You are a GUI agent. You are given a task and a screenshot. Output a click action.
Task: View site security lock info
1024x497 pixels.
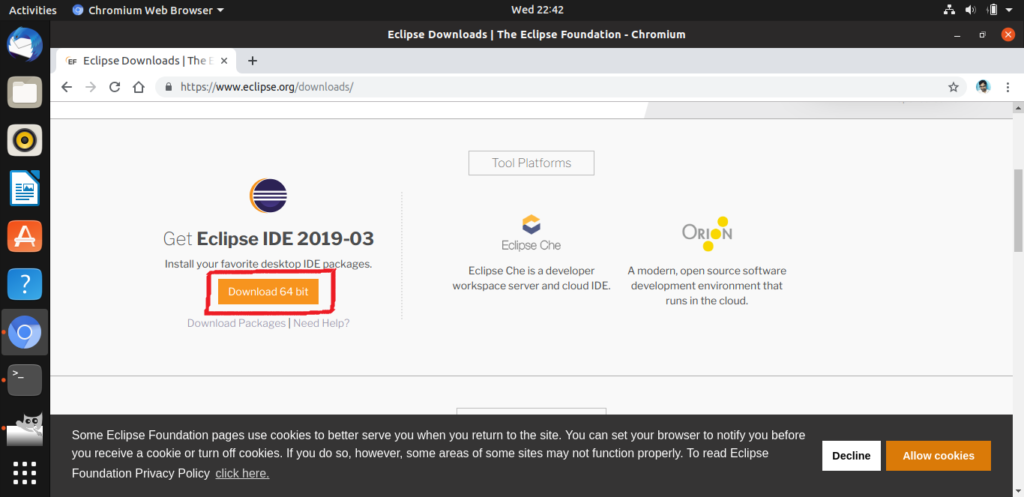pos(168,87)
